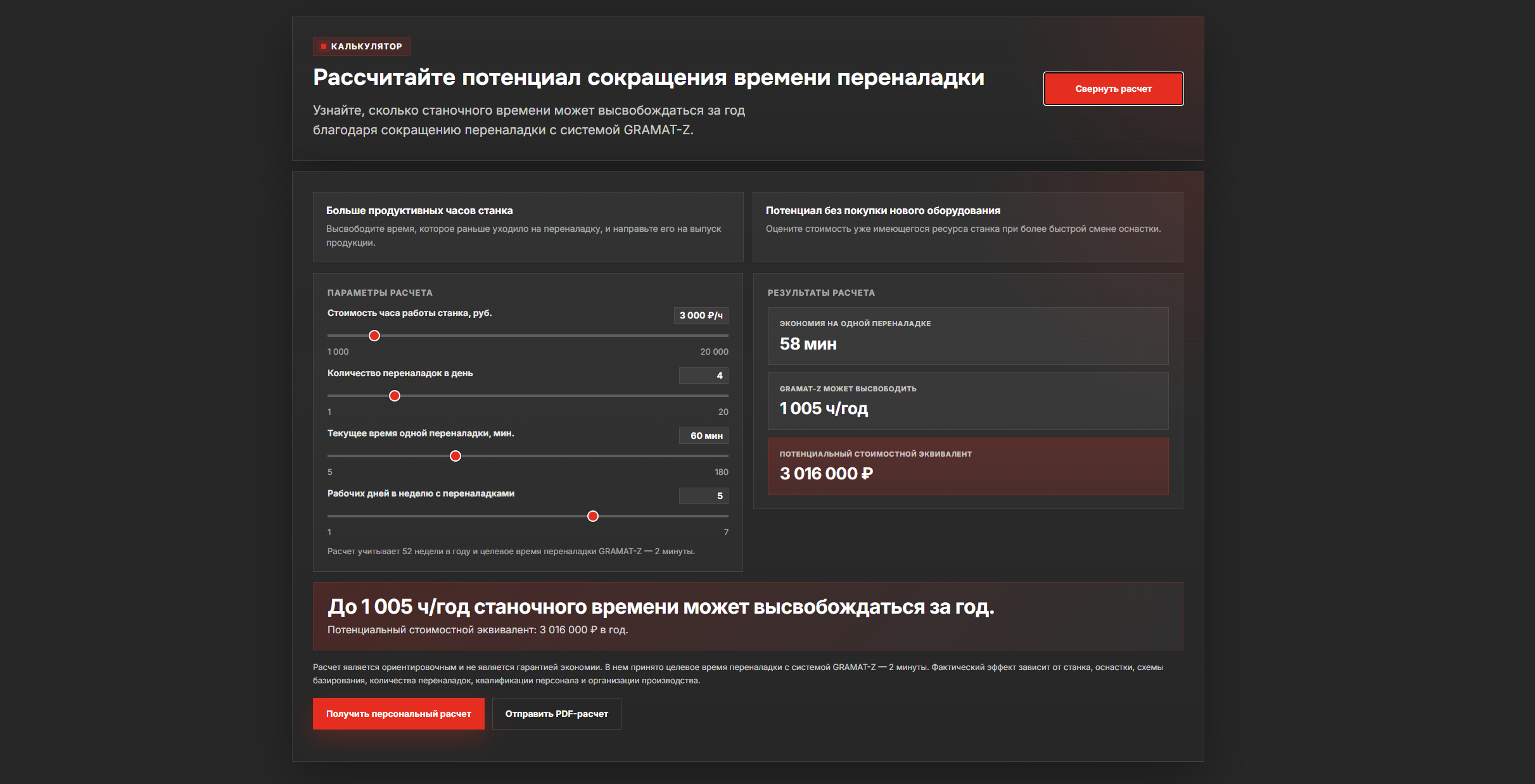
Task: Click the РЕЗУЛЬТАТЫ РАСЧЕТА section title
Action: [821, 293]
